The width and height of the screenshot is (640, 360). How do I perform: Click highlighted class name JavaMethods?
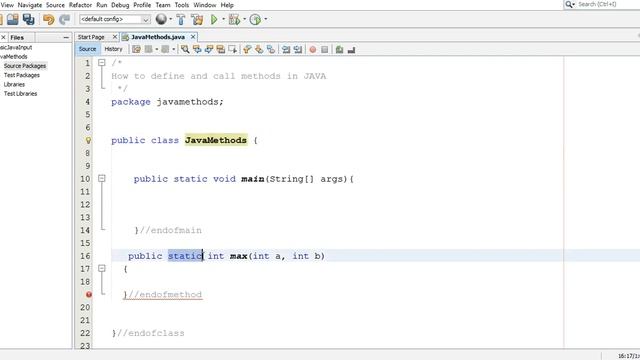(x=216, y=140)
